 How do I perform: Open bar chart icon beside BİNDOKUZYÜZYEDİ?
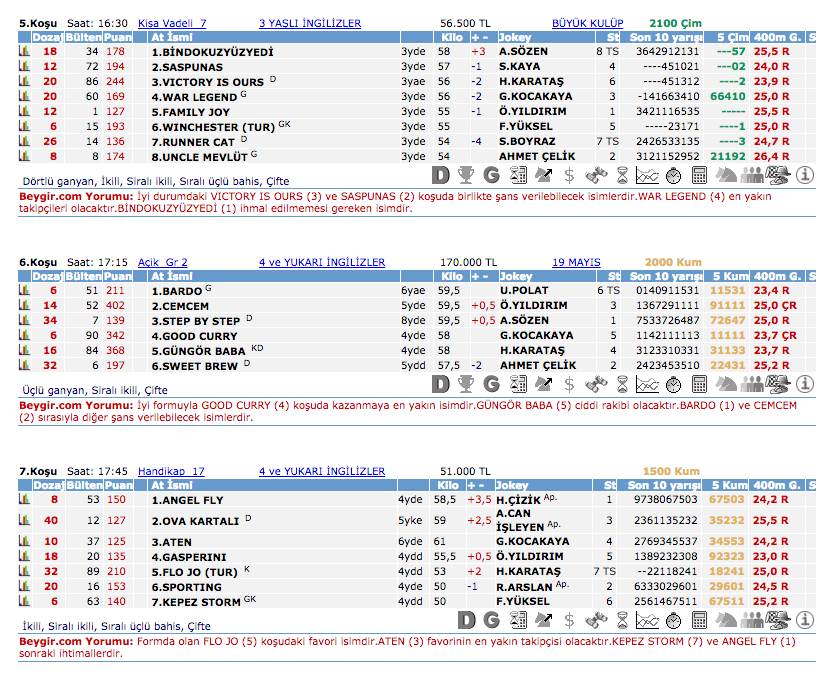click(25, 51)
